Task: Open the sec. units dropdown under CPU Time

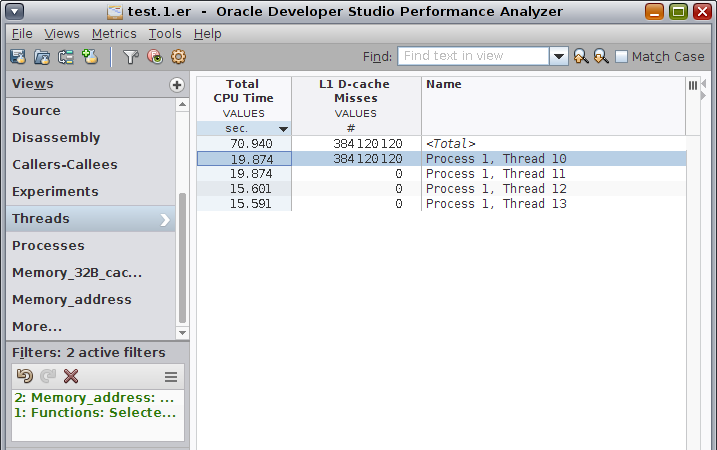Action: (x=283, y=129)
